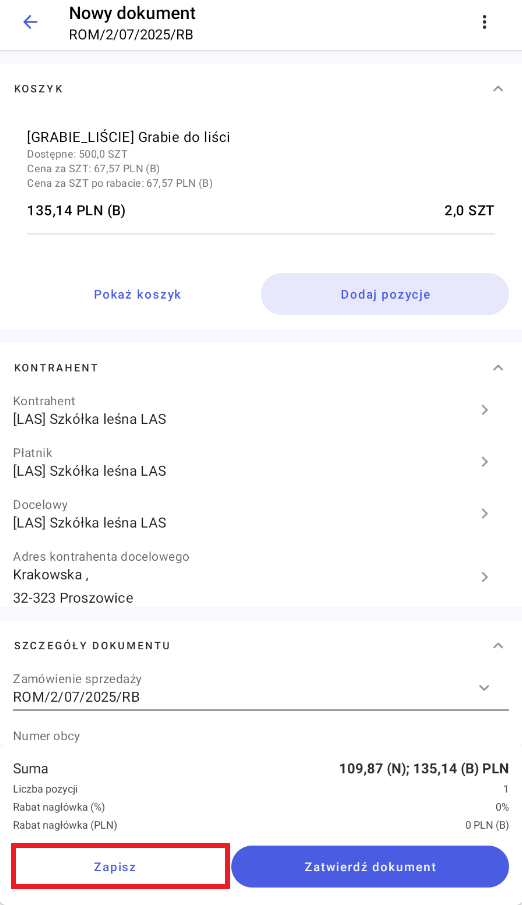
Task: Collapse the SZCZEGÓŁY DOKUMENTU section
Action: [498, 645]
